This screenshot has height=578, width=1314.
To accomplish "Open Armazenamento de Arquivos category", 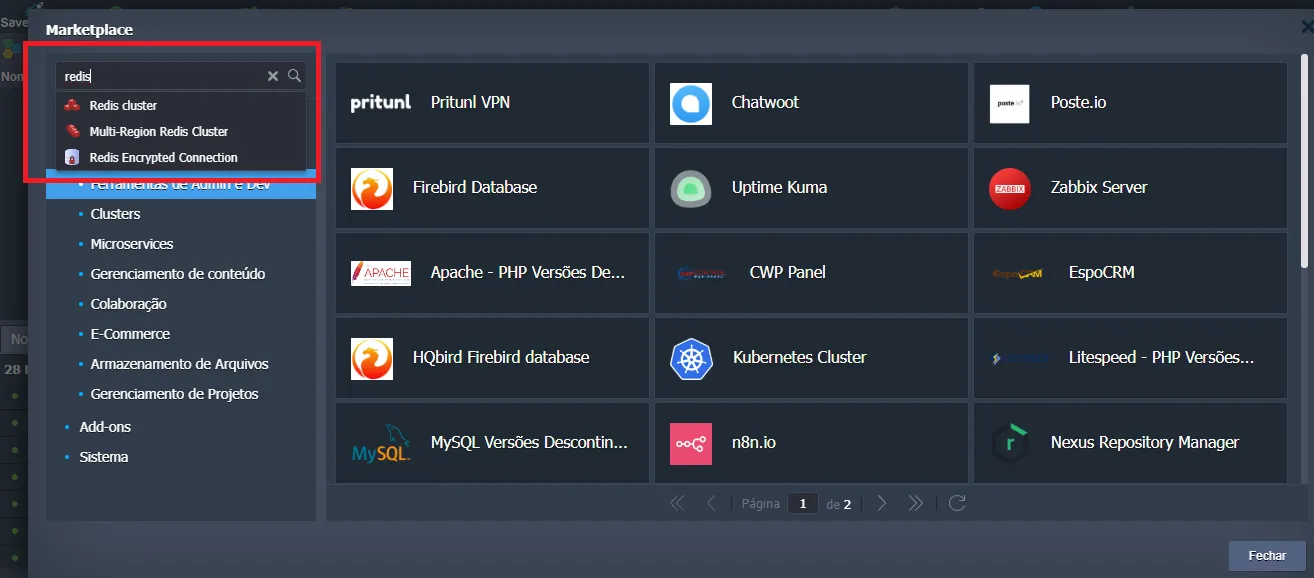I will point(179,364).
